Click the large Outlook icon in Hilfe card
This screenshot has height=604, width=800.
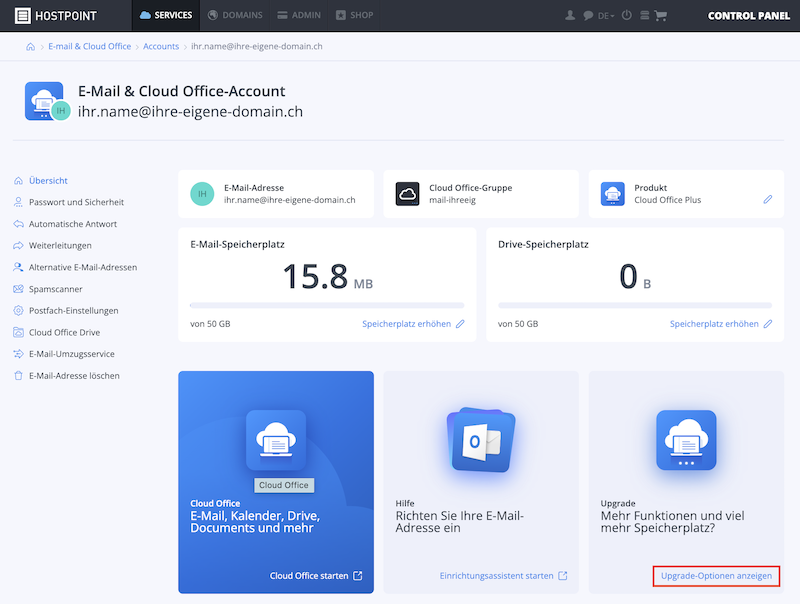[481, 440]
